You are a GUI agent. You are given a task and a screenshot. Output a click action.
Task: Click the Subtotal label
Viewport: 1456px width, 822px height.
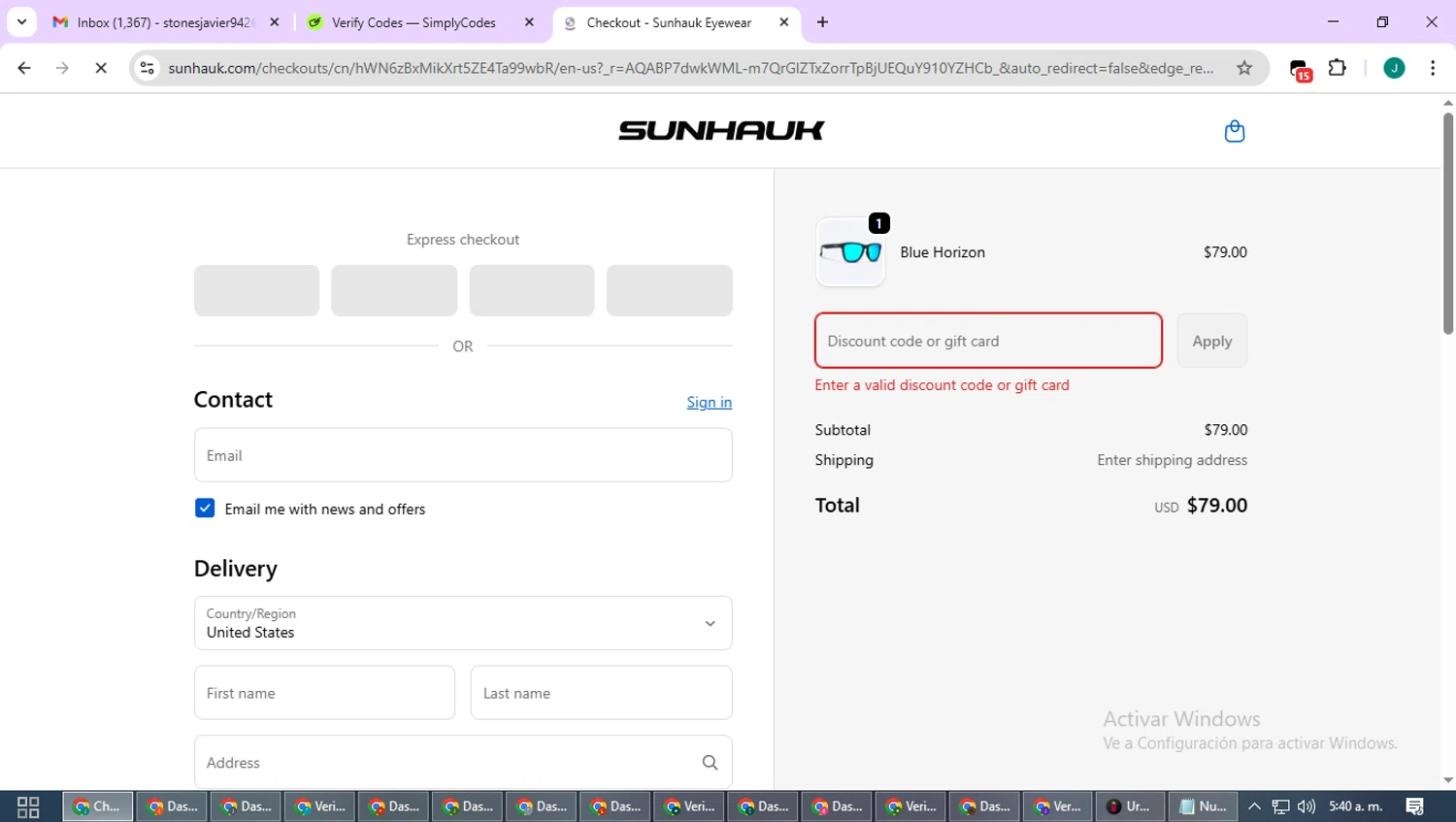(843, 430)
